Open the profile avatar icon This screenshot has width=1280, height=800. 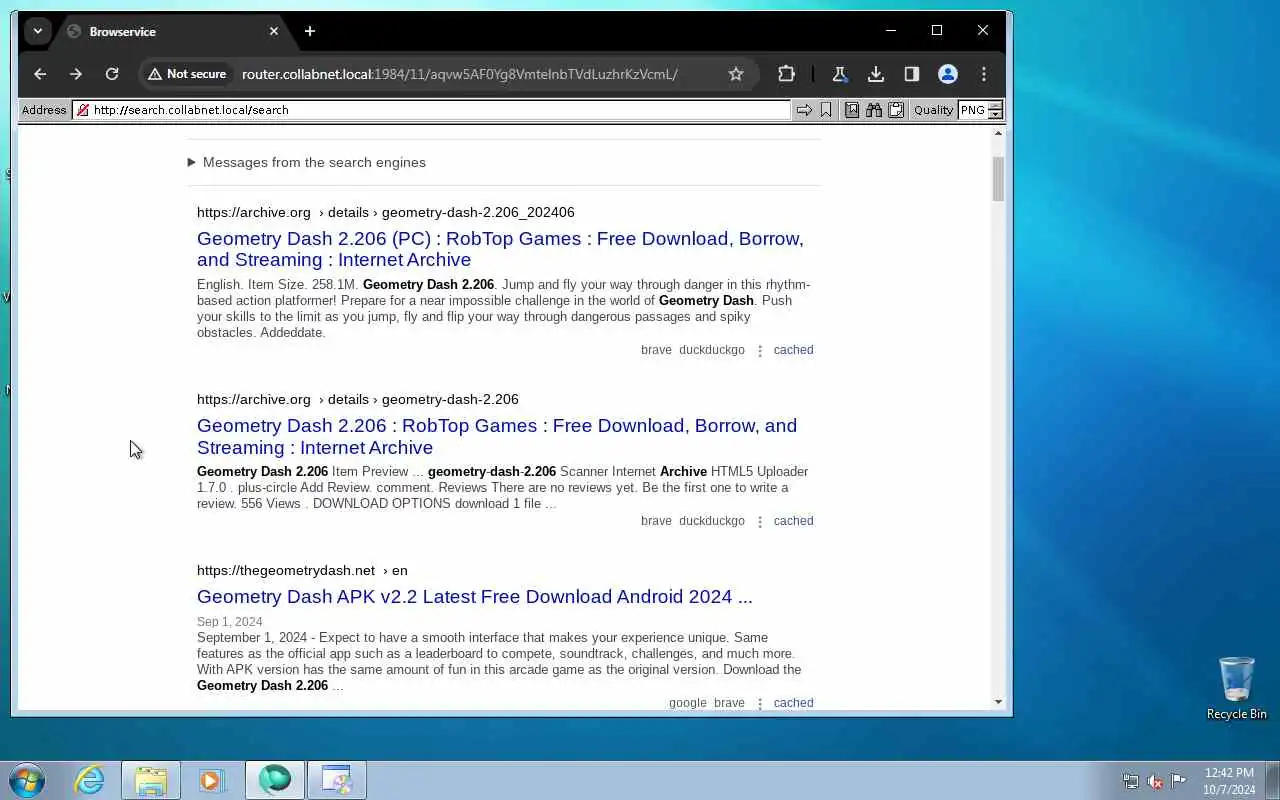[948, 74]
